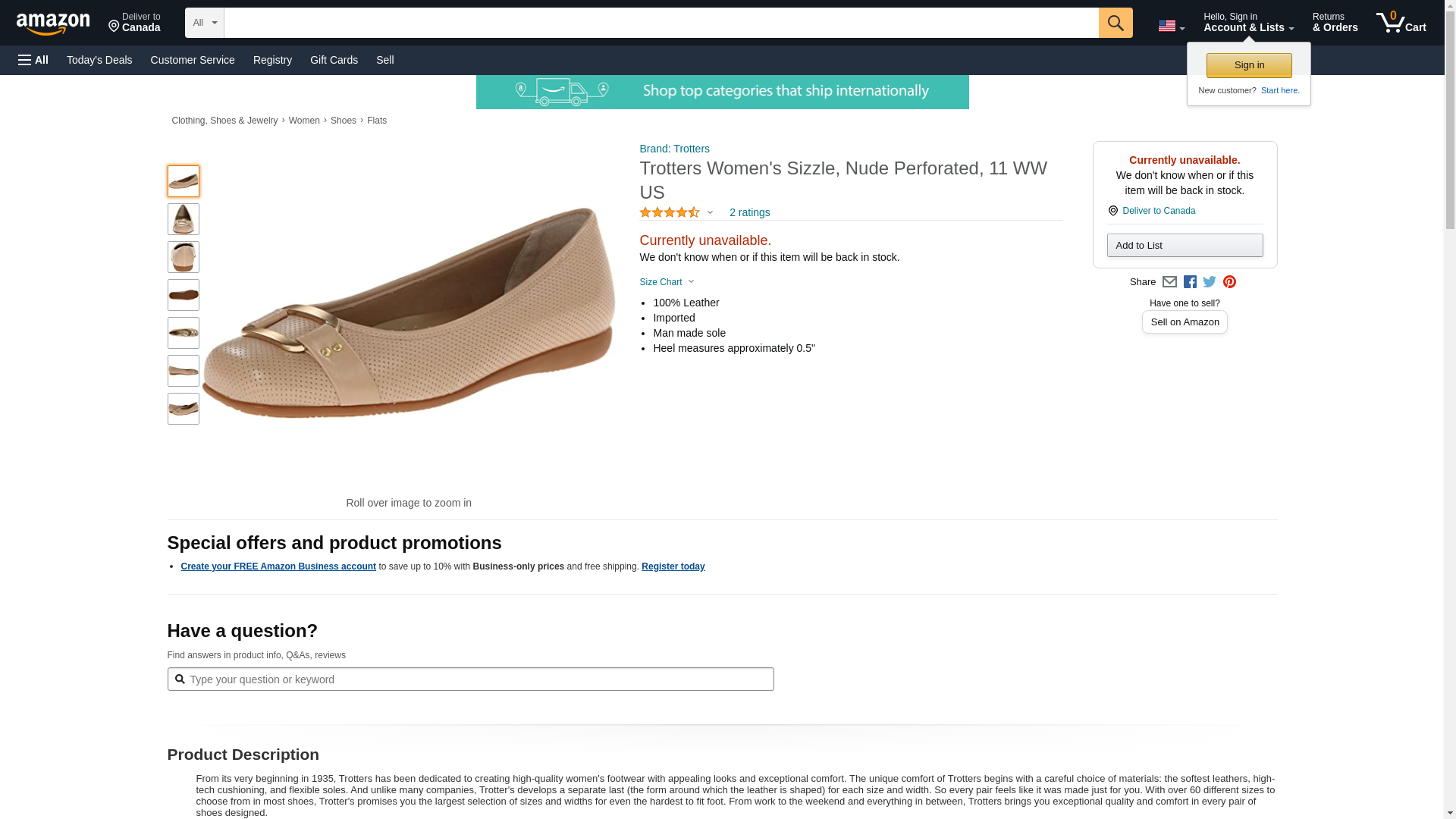
Task: Share product on Facebook
Action: click(1190, 282)
